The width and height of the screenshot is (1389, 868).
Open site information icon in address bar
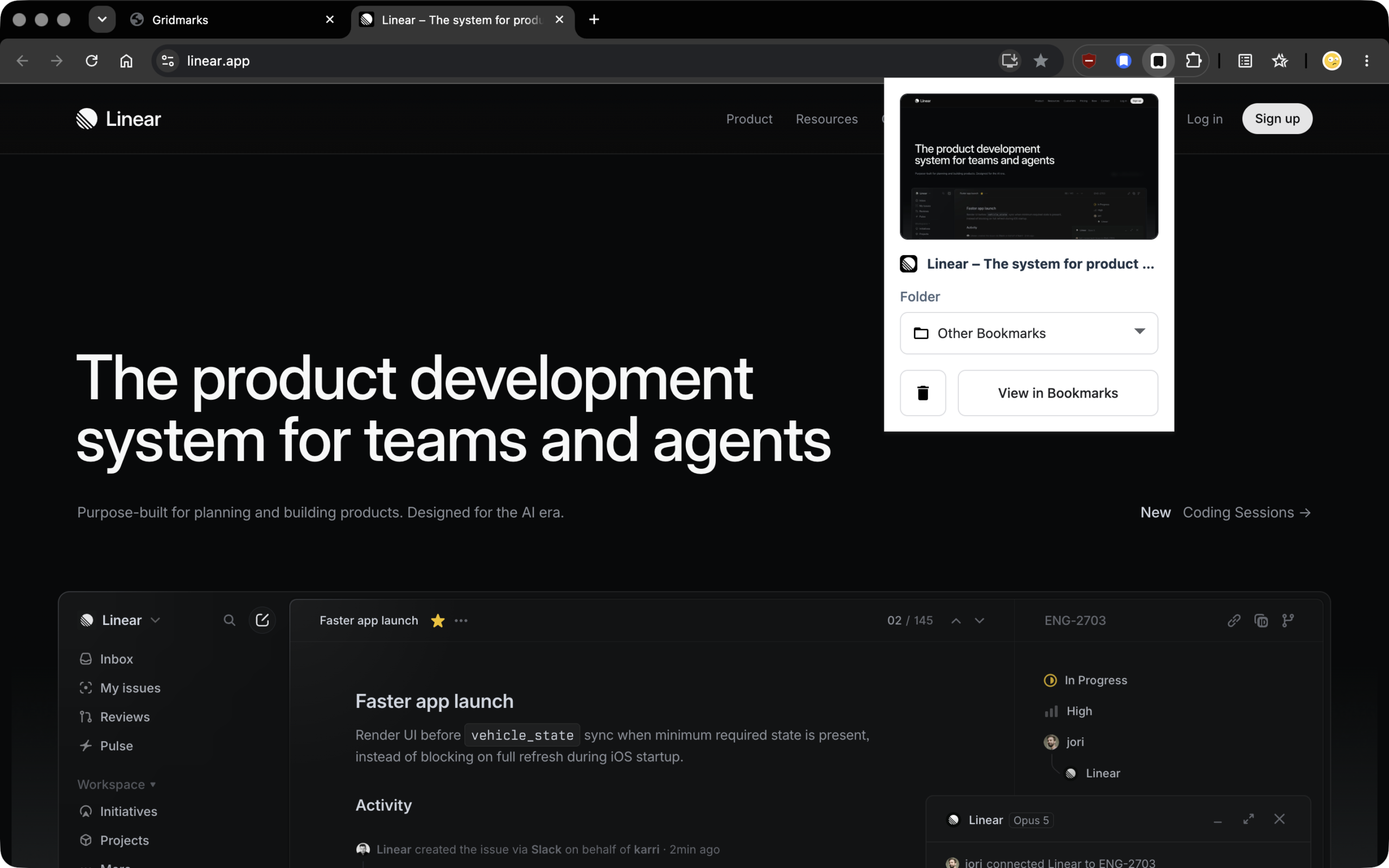coord(168,61)
